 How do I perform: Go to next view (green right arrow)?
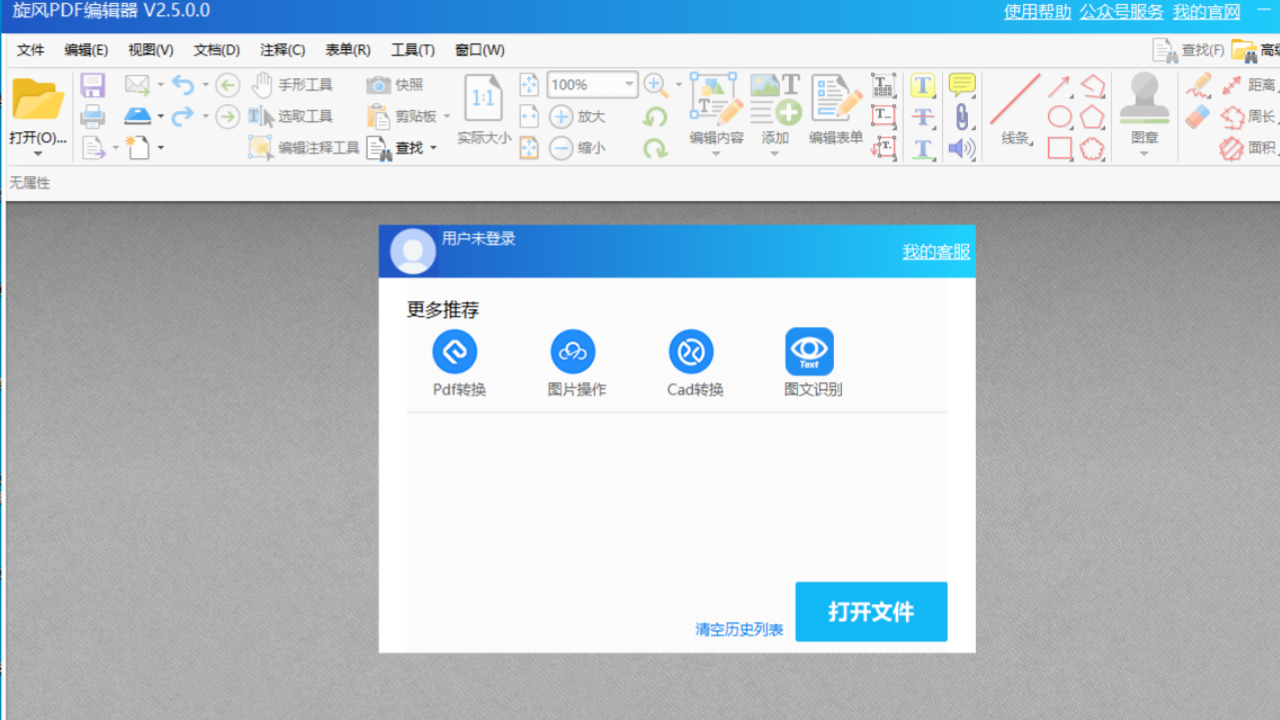(228, 117)
